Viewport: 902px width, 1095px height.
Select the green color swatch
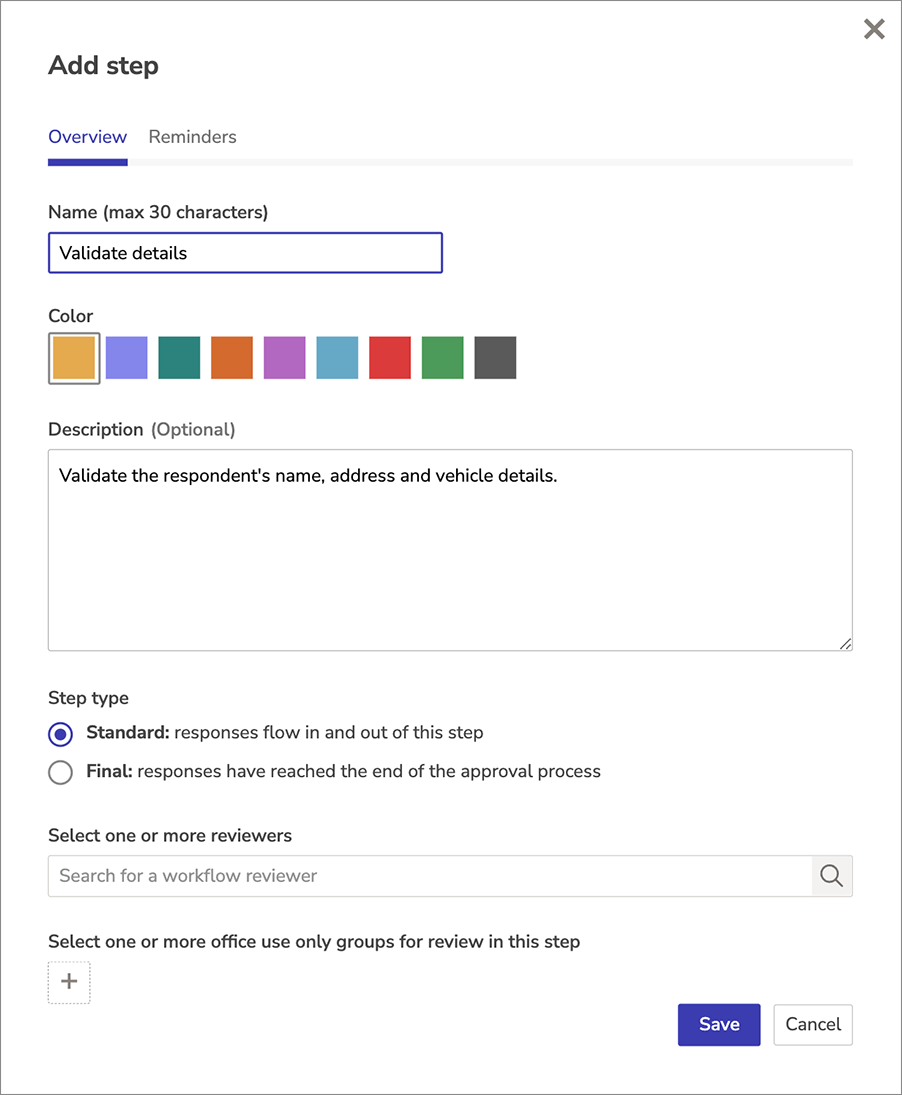pyautogui.click(x=443, y=358)
